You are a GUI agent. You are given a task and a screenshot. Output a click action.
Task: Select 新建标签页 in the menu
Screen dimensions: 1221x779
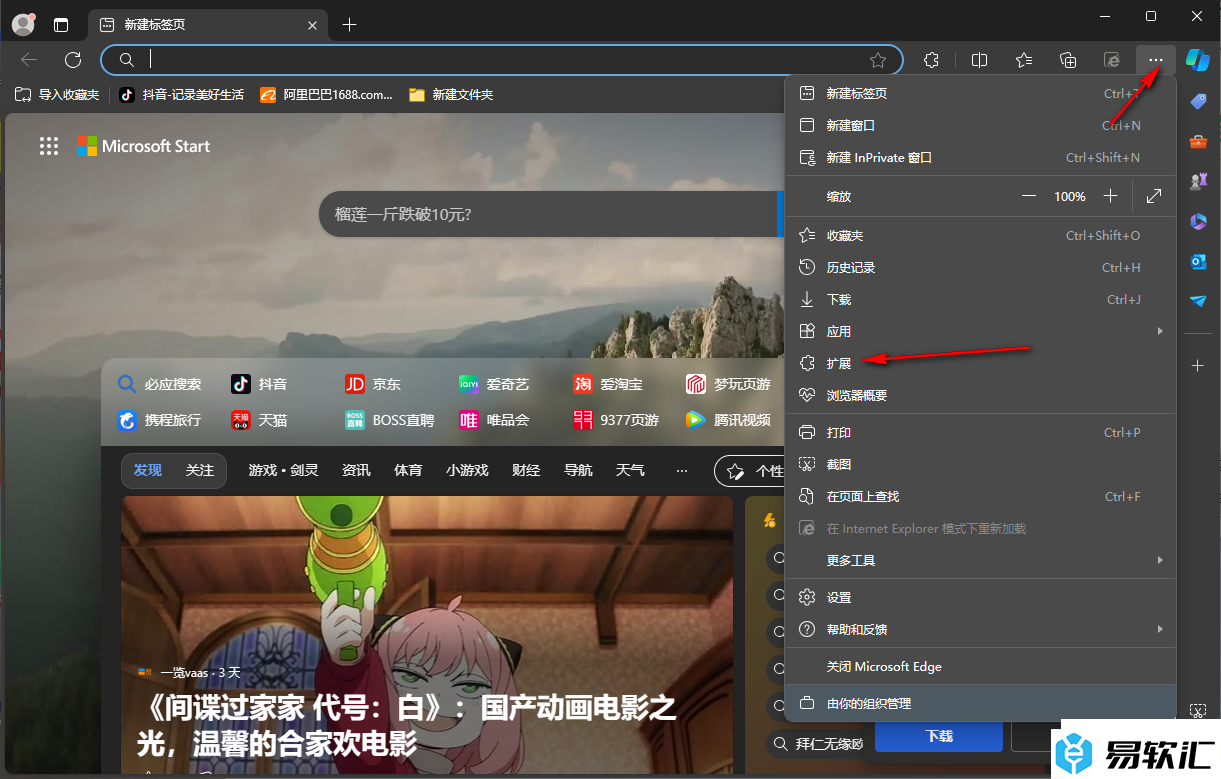point(981,93)
